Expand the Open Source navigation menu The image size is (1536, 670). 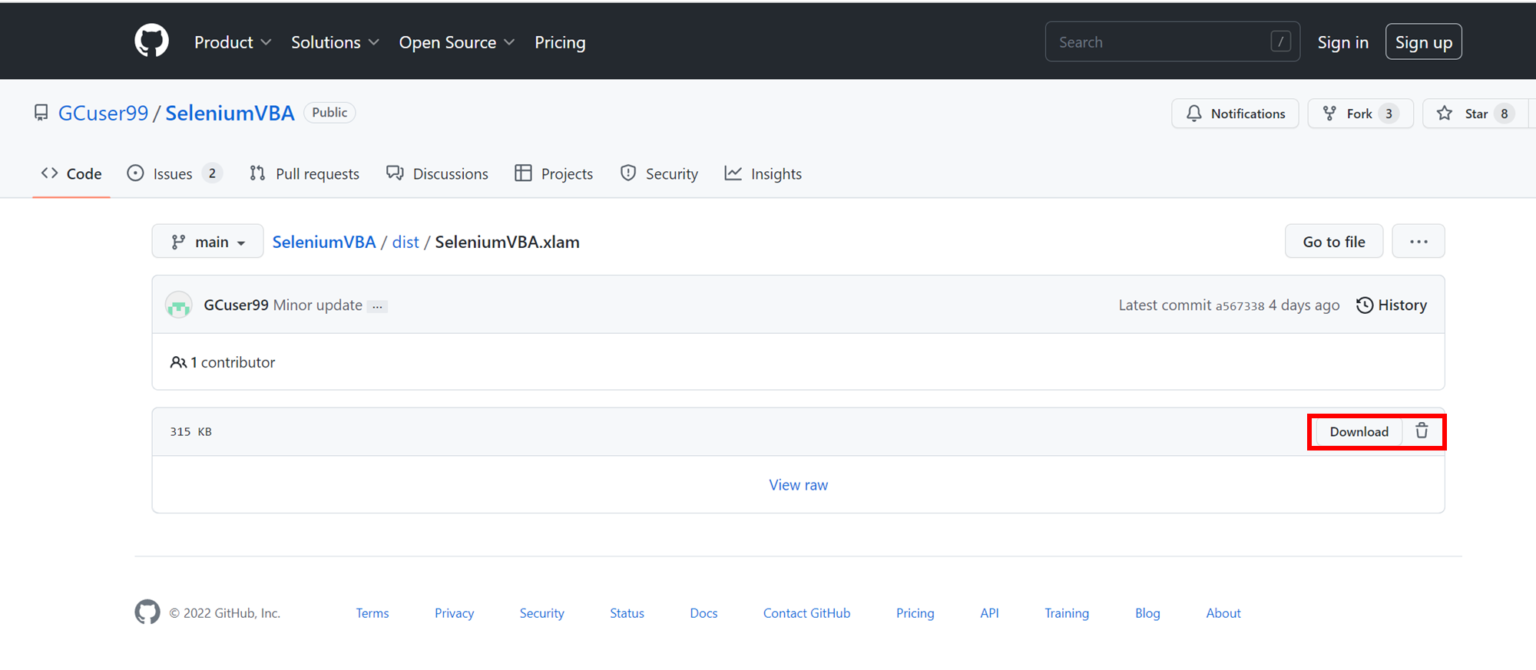coord(456,42)
